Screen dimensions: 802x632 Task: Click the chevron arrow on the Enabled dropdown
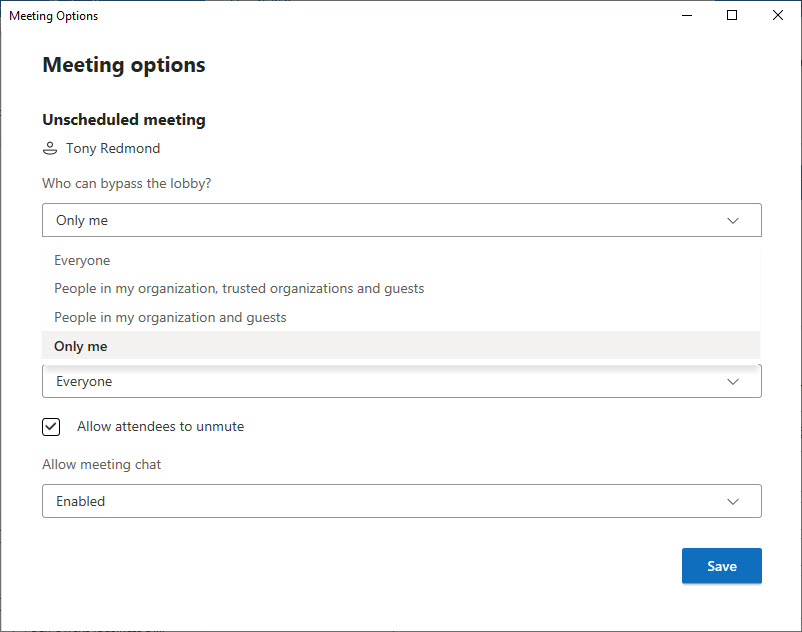click(733, 501)
